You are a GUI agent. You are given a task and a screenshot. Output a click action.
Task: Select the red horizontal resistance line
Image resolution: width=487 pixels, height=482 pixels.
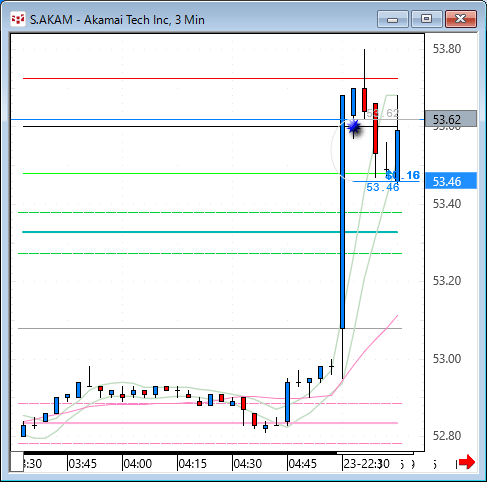210,79
